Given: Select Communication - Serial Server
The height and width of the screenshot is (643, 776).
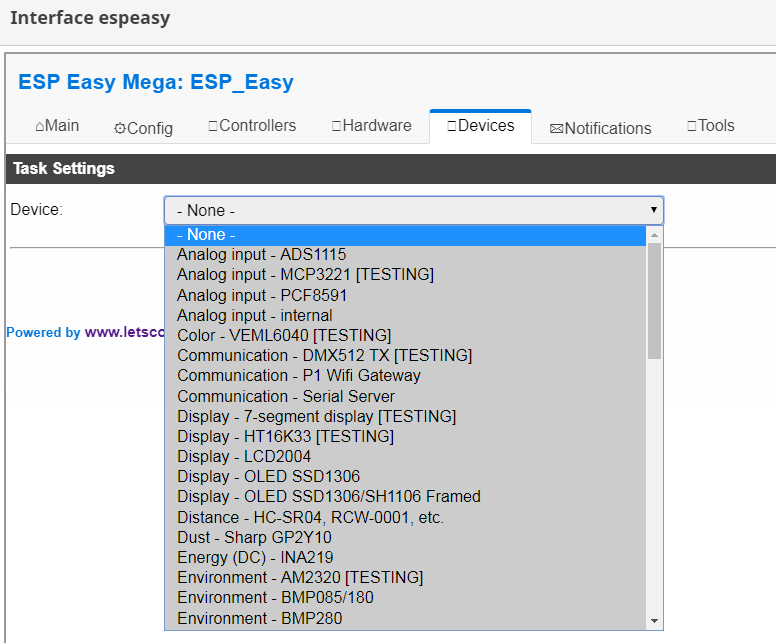Looking at the screenshot, I should click(405, 396).
